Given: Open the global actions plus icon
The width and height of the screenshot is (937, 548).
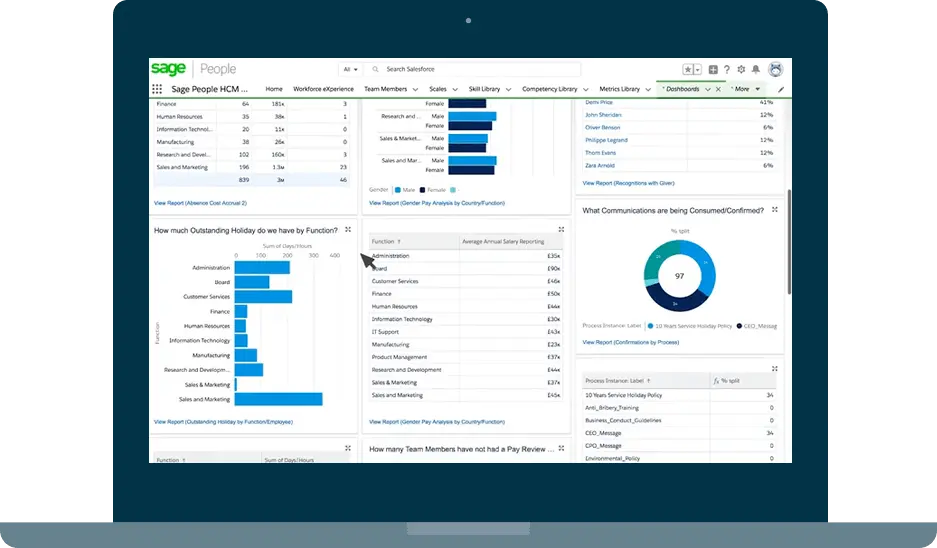Looking at the screenshot, I should (713, 69).
